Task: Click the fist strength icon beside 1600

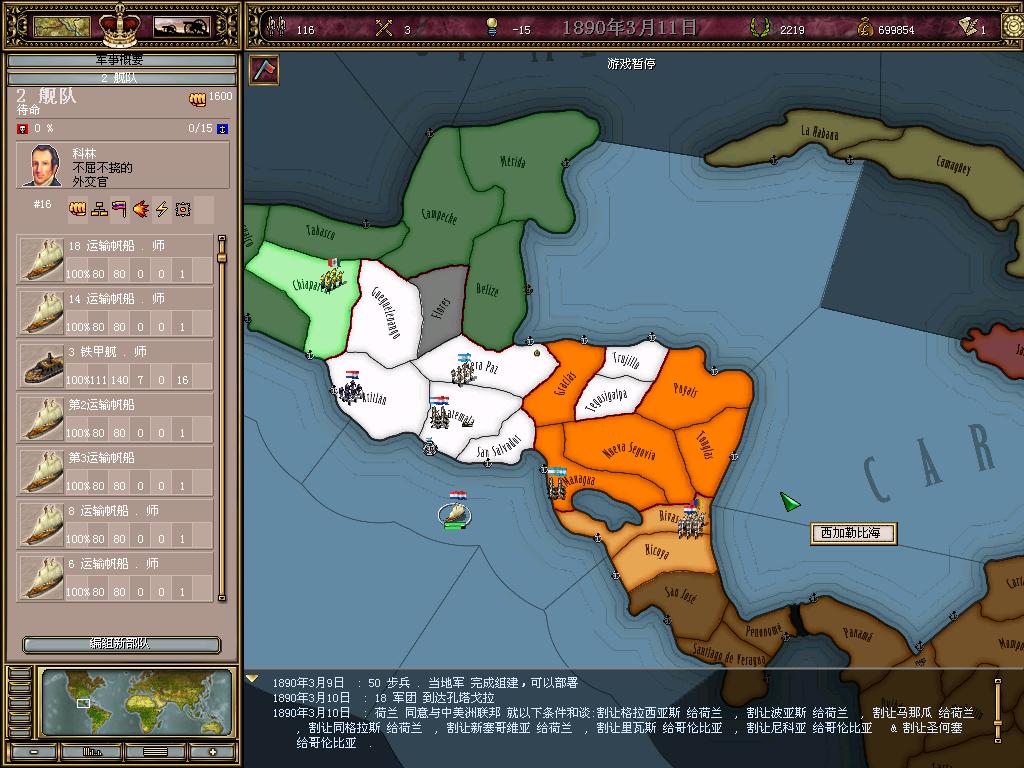Action: point(197,99)
